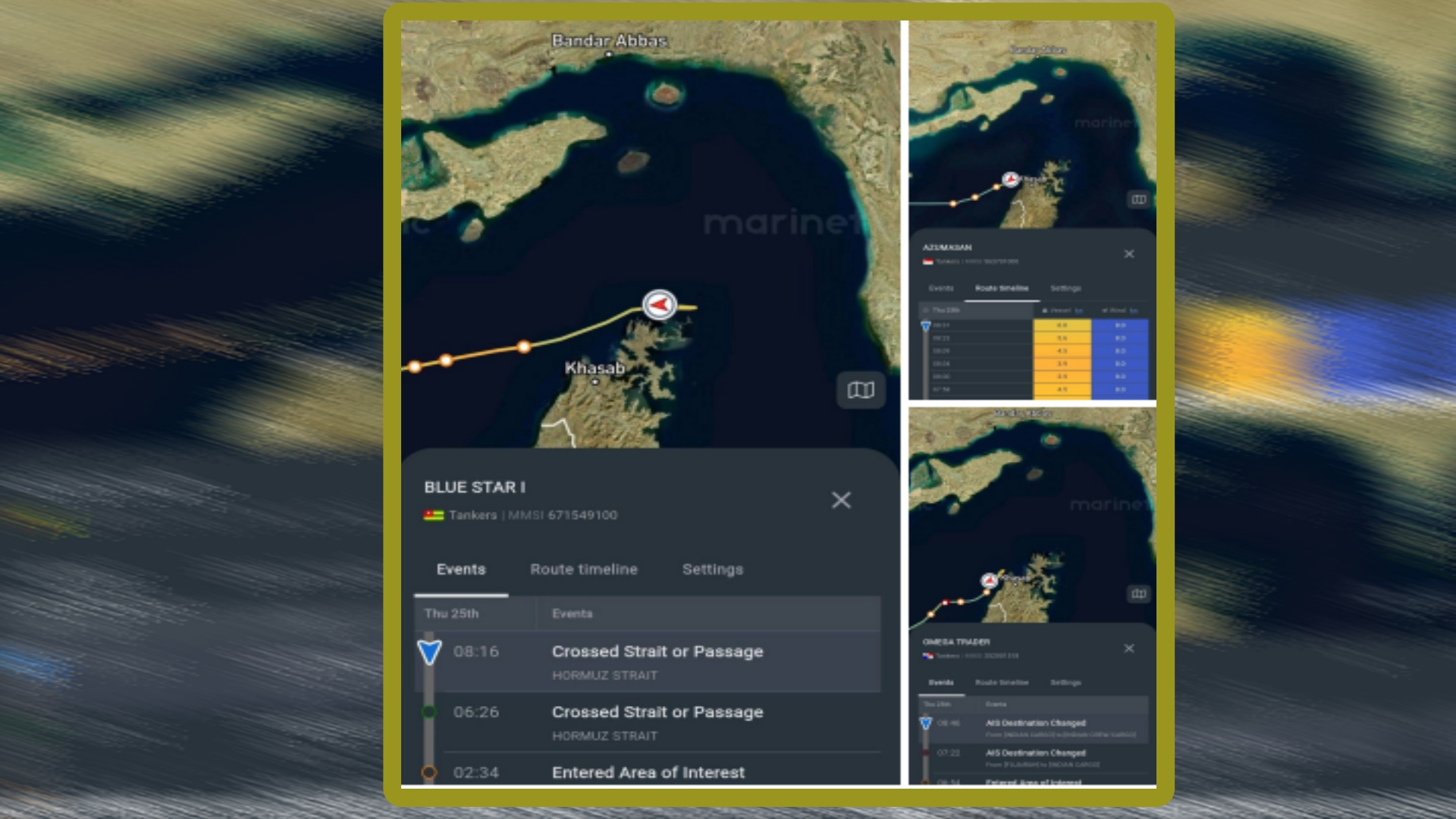Open map layers button on BLUE STAR I map
The height and width of the screenshot is (819, 1456).
[x=861, y=390]
